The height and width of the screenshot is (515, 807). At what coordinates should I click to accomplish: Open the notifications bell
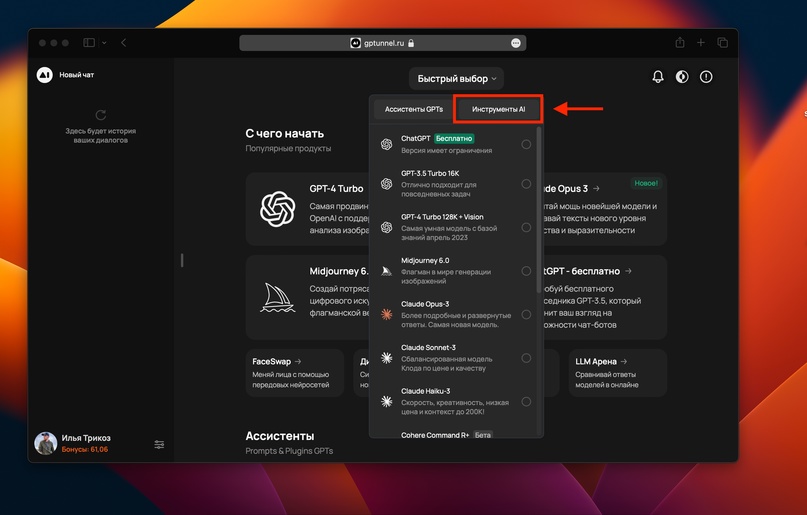click(x=658, y=77)
